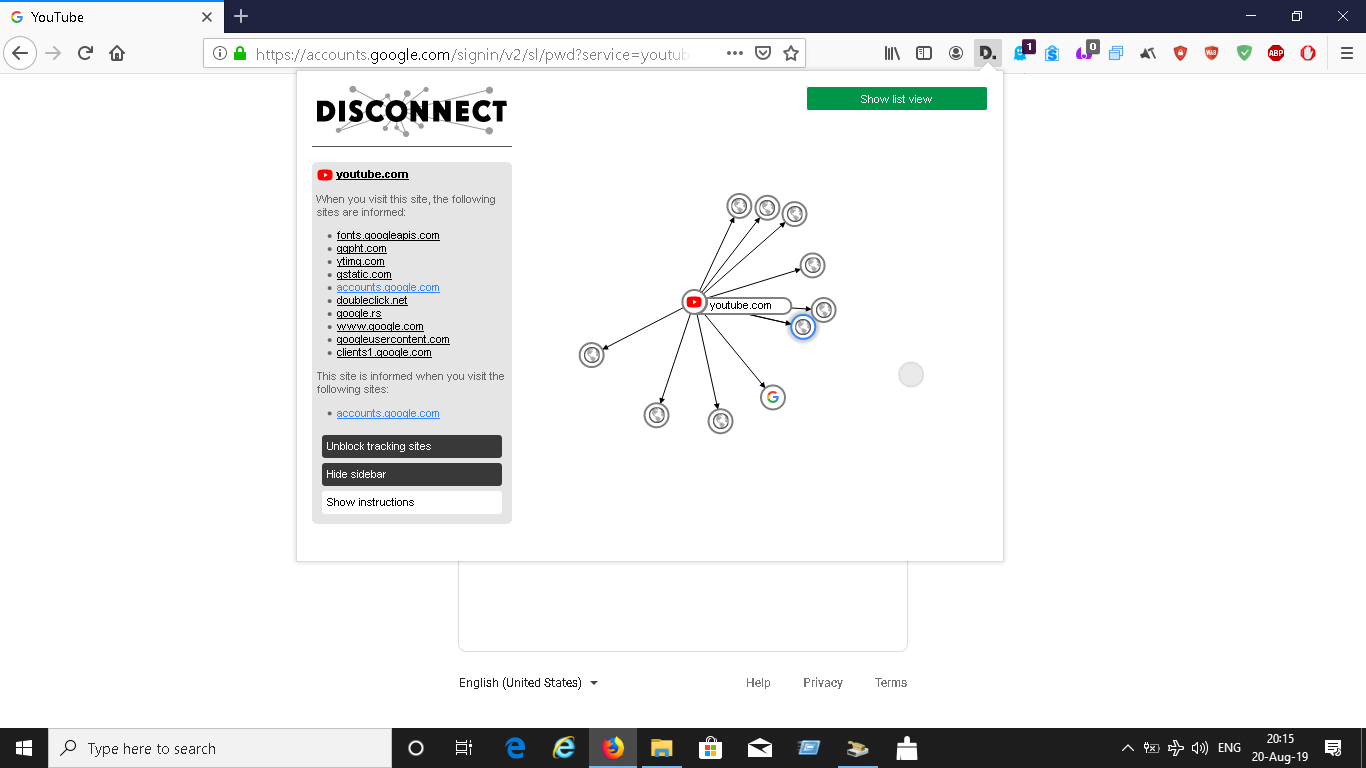Open the Mail app from the taskbar
Viewport: 1366px width, 768px height.
point(759,748)
